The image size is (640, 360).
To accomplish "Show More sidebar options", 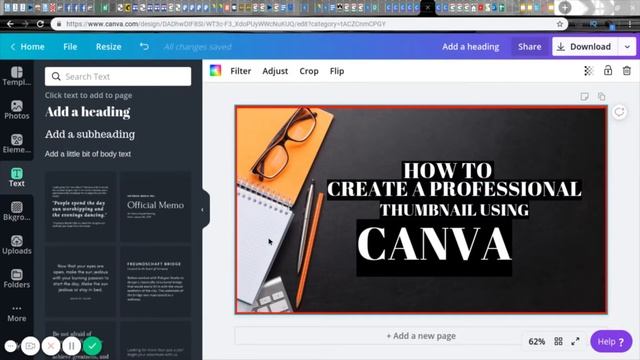I will coord(17,313).
